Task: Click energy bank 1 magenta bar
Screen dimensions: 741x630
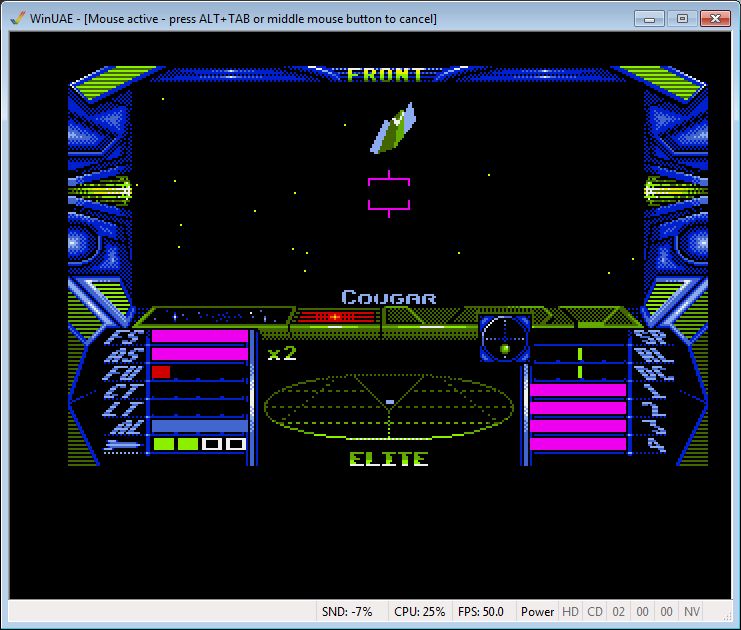Action: pyautogui.click(x=578, y=390)
